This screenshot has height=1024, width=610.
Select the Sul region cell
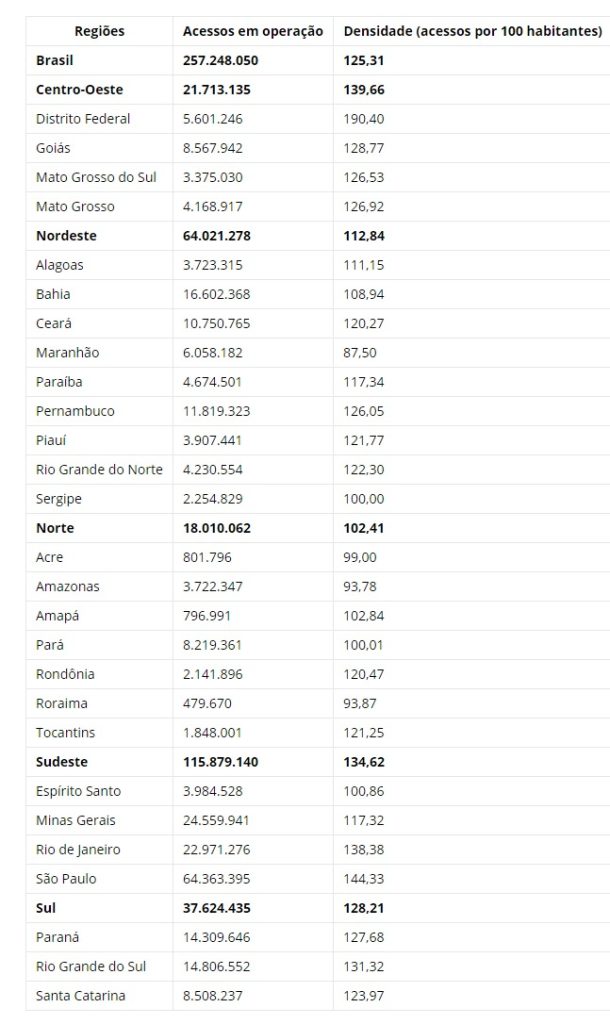pos(46,908)
